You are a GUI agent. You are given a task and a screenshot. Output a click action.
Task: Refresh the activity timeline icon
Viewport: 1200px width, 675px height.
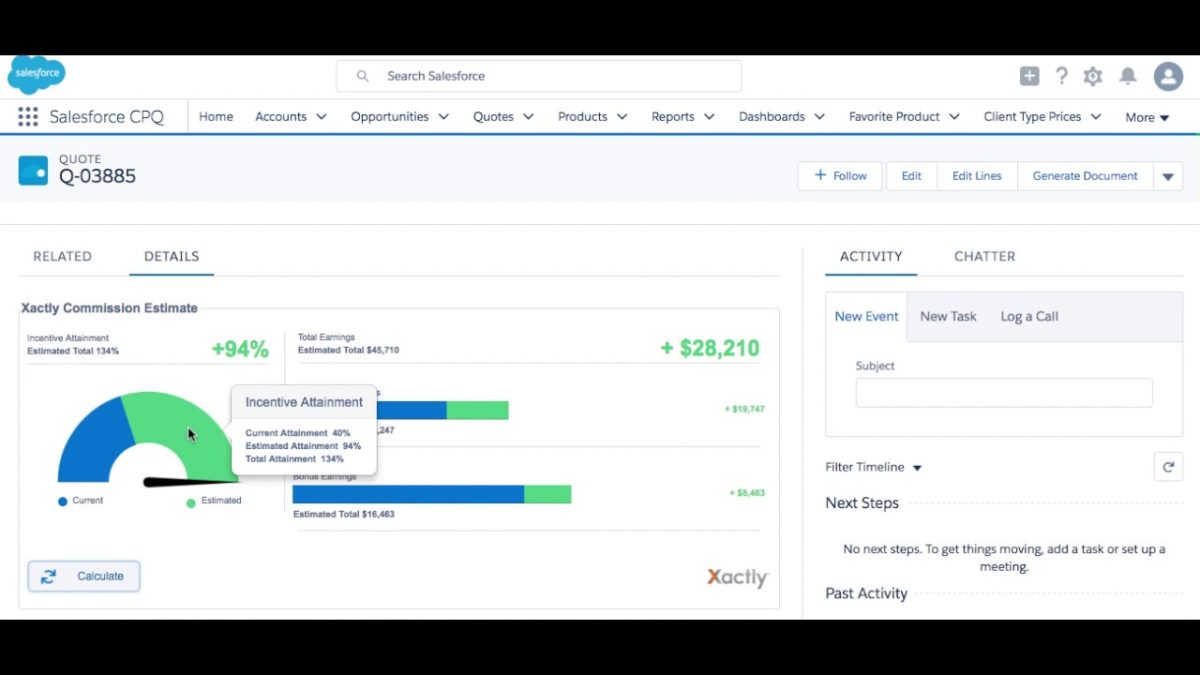1168,466
